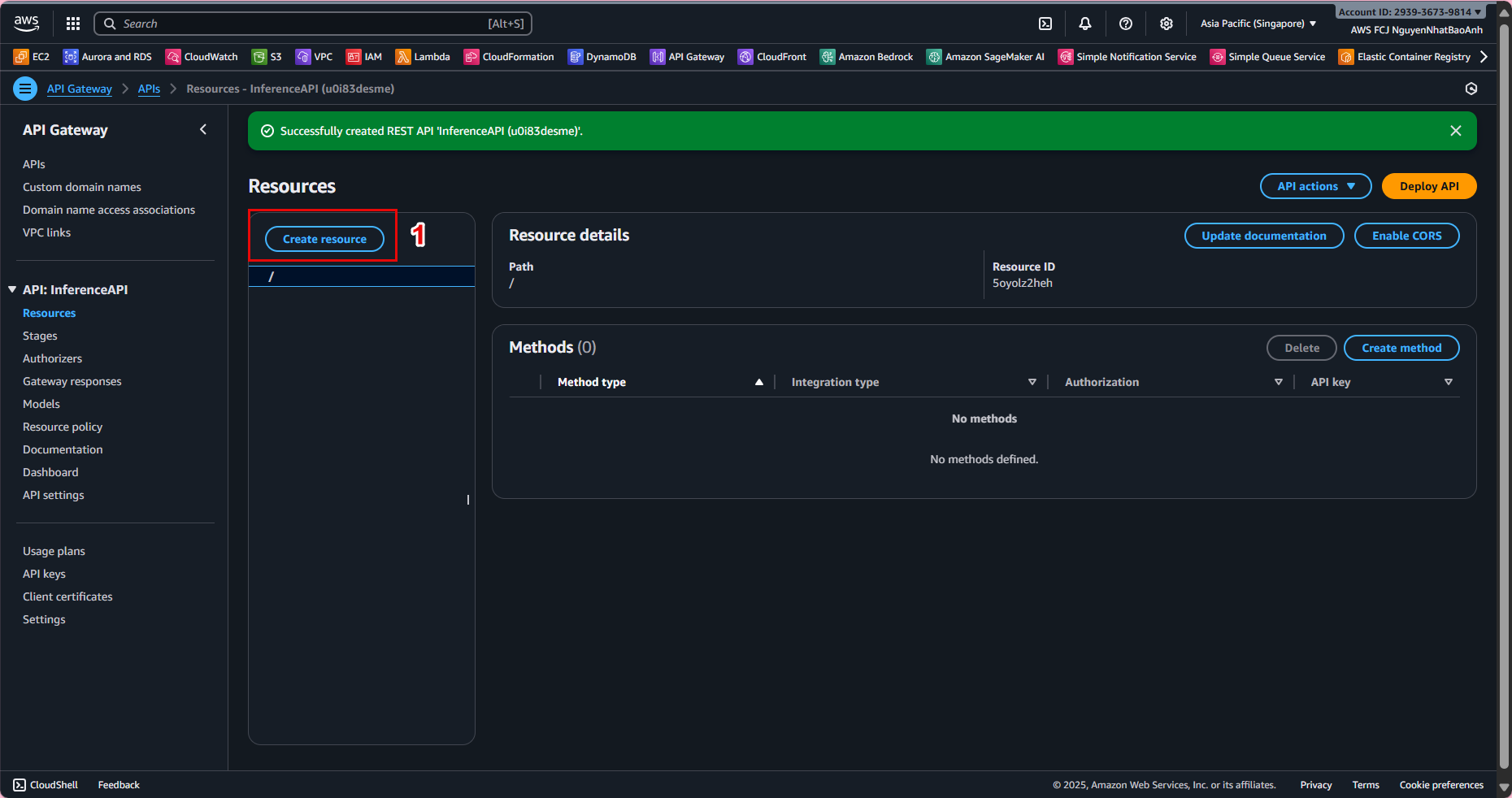Open the Feedback link in the footer
The image size is (1512, 798).
pos(119,785)
